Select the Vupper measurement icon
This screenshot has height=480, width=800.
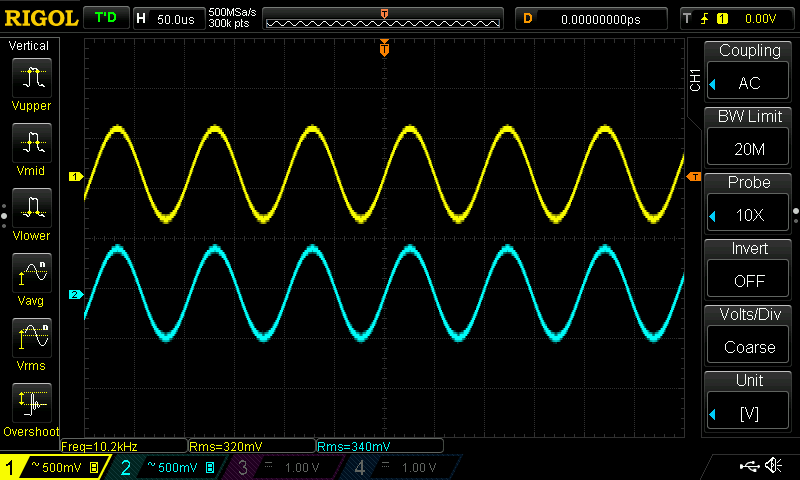coord(30,78)
